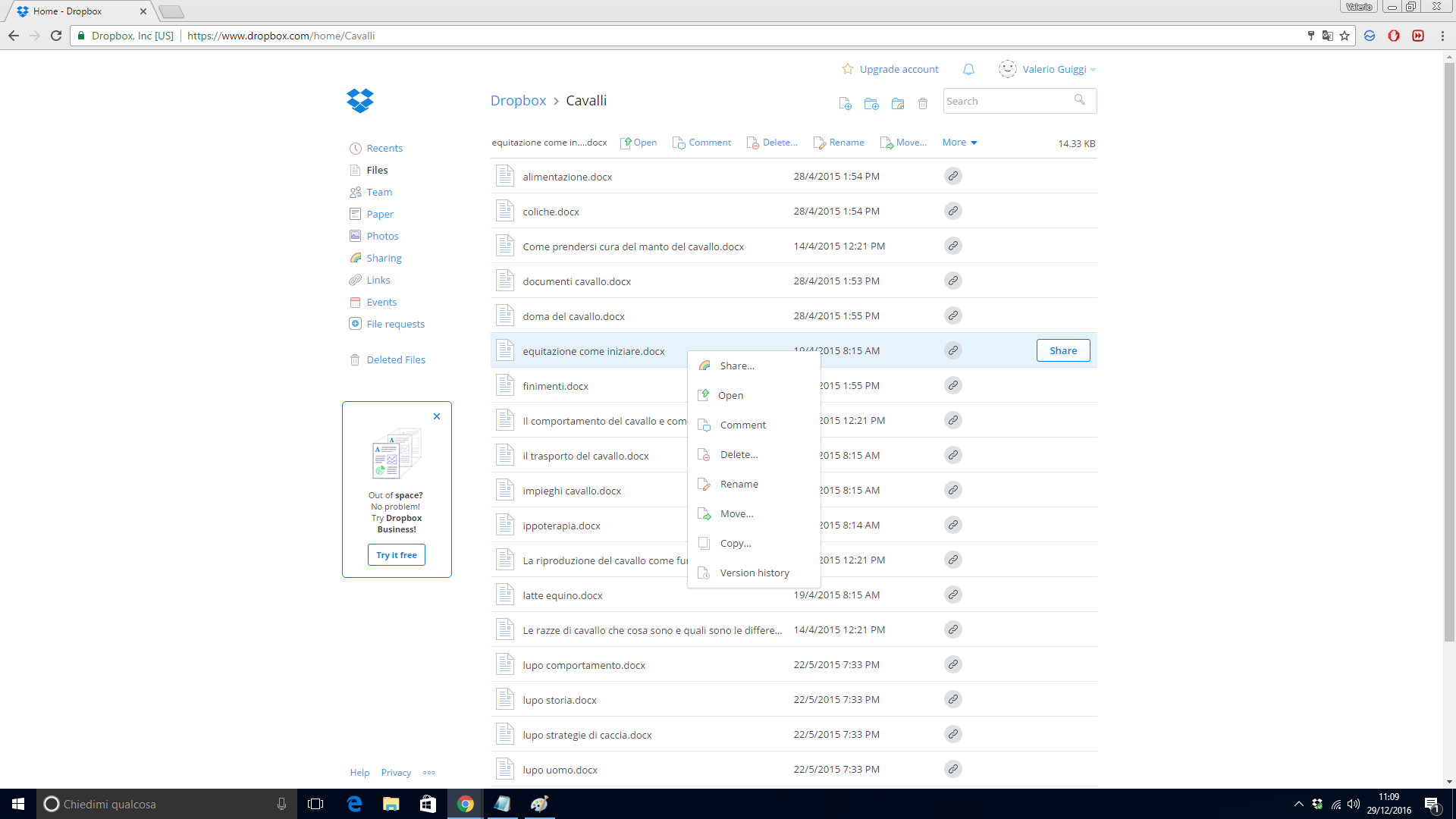Choose Version history in context menu

point(754,573)
